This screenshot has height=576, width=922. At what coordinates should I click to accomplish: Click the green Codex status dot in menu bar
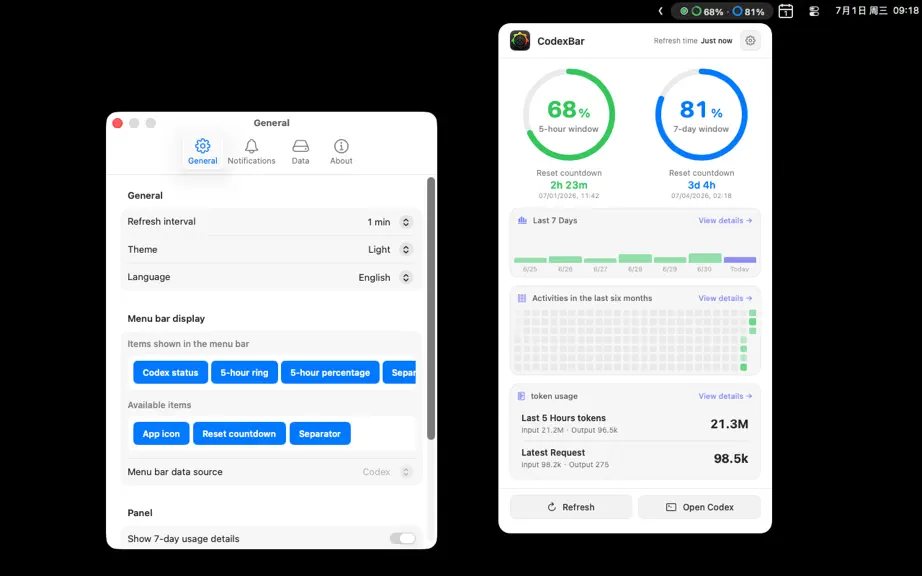[x=684, y=11]
